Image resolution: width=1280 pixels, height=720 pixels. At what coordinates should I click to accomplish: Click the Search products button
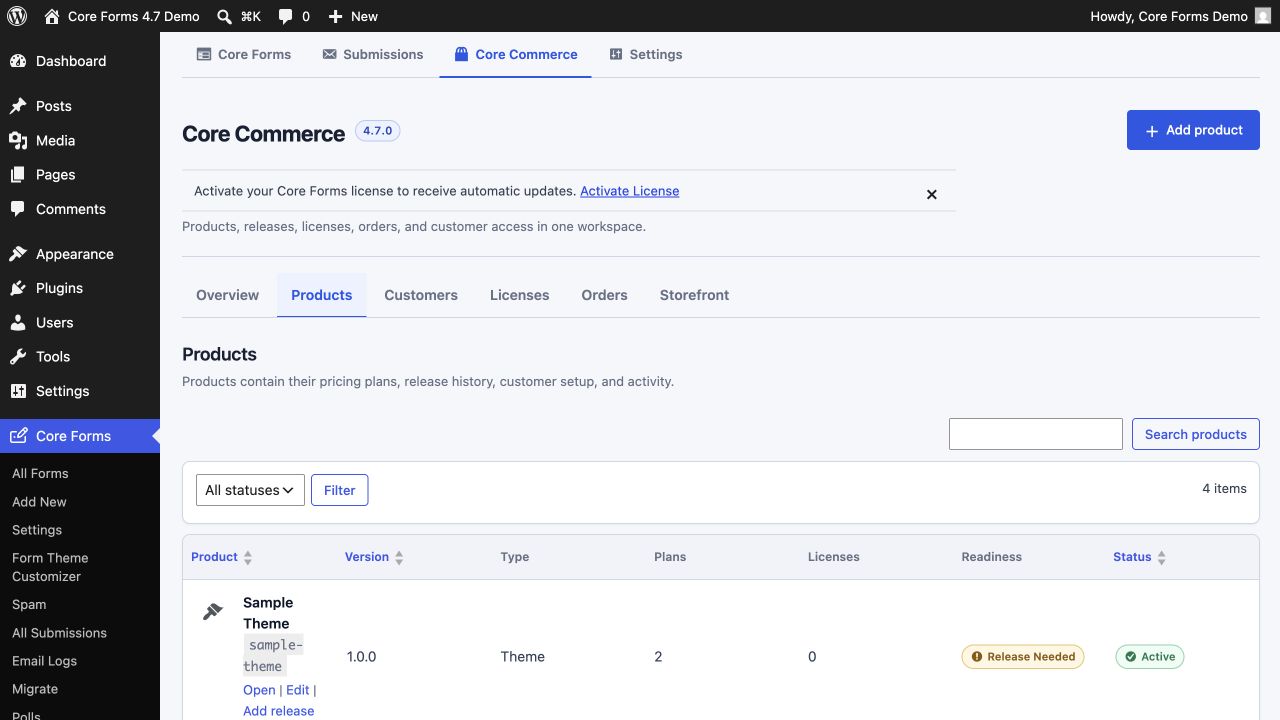tap(1195, 434)
